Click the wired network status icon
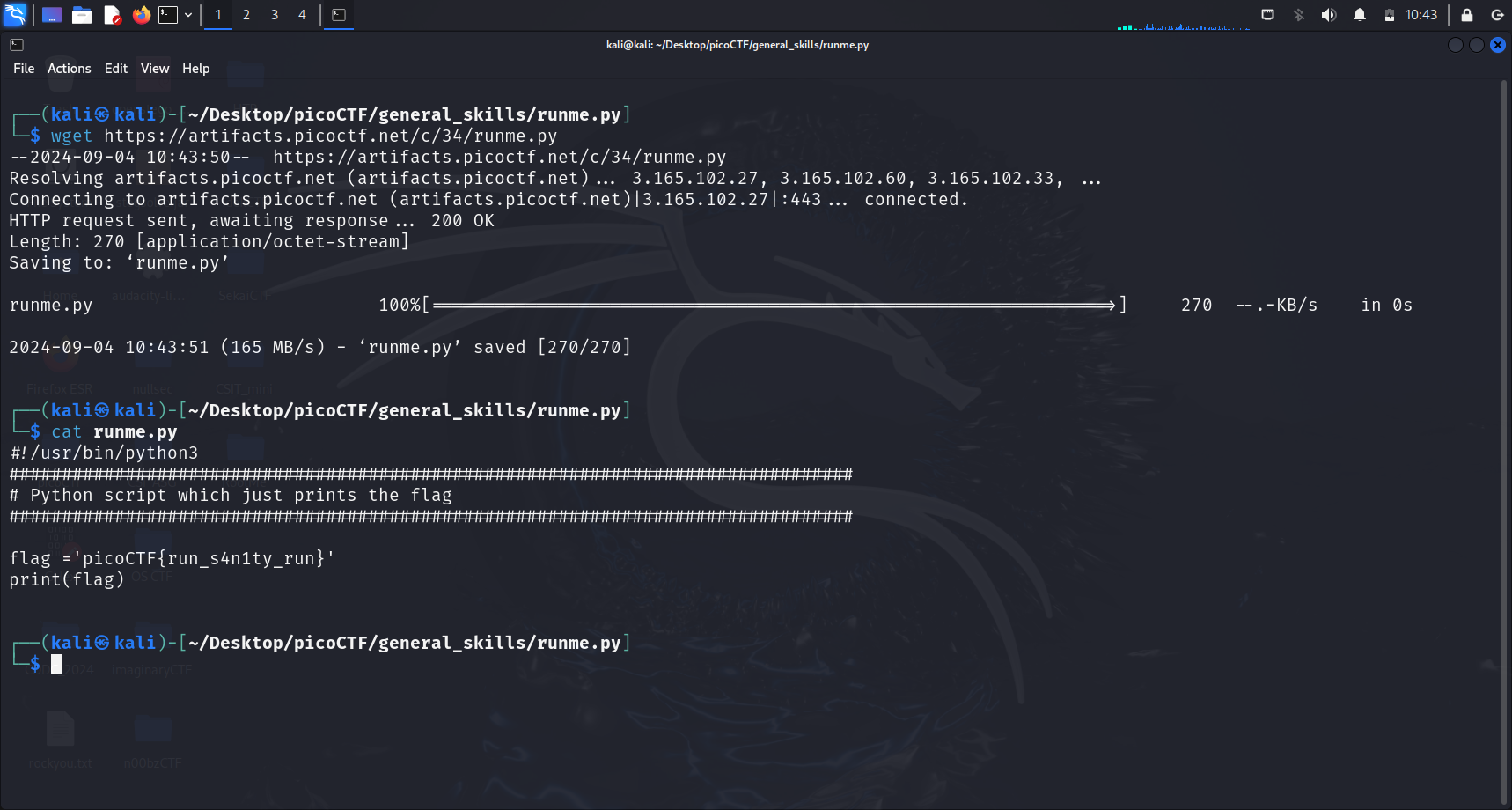This screenshot has width=1512, height=810. point(1267,15)
